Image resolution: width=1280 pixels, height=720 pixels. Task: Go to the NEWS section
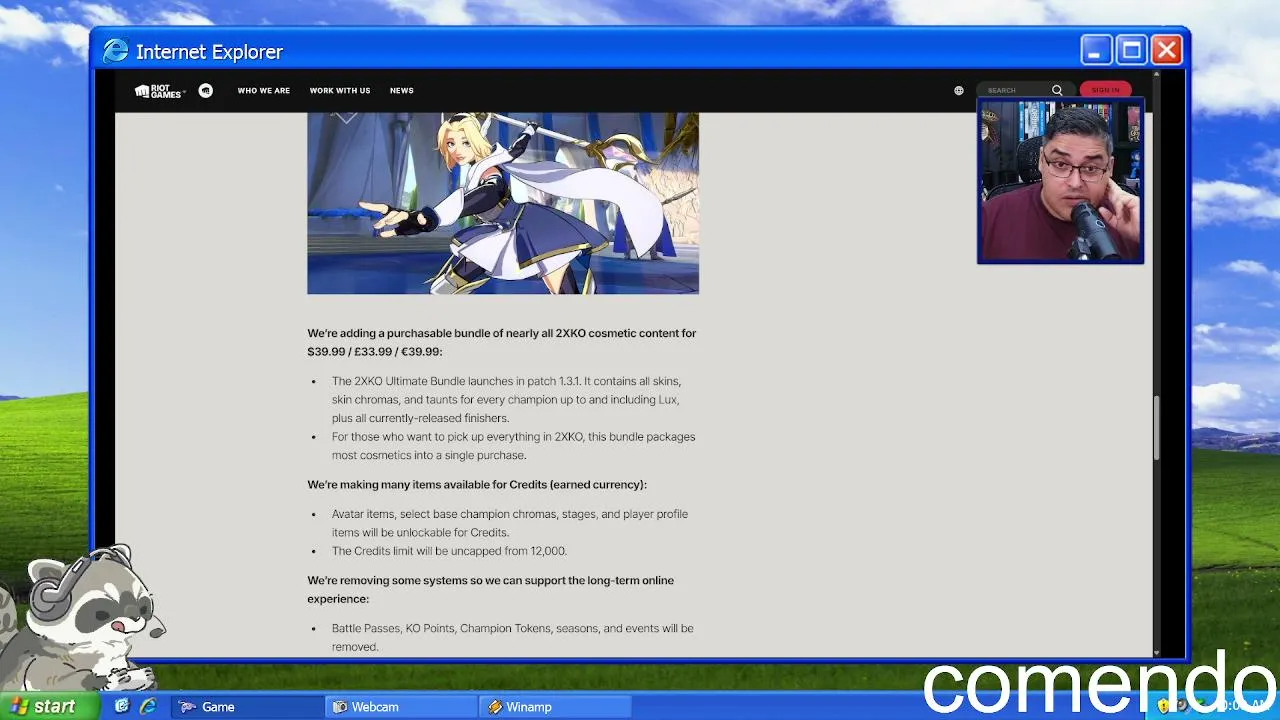point(402,91)
